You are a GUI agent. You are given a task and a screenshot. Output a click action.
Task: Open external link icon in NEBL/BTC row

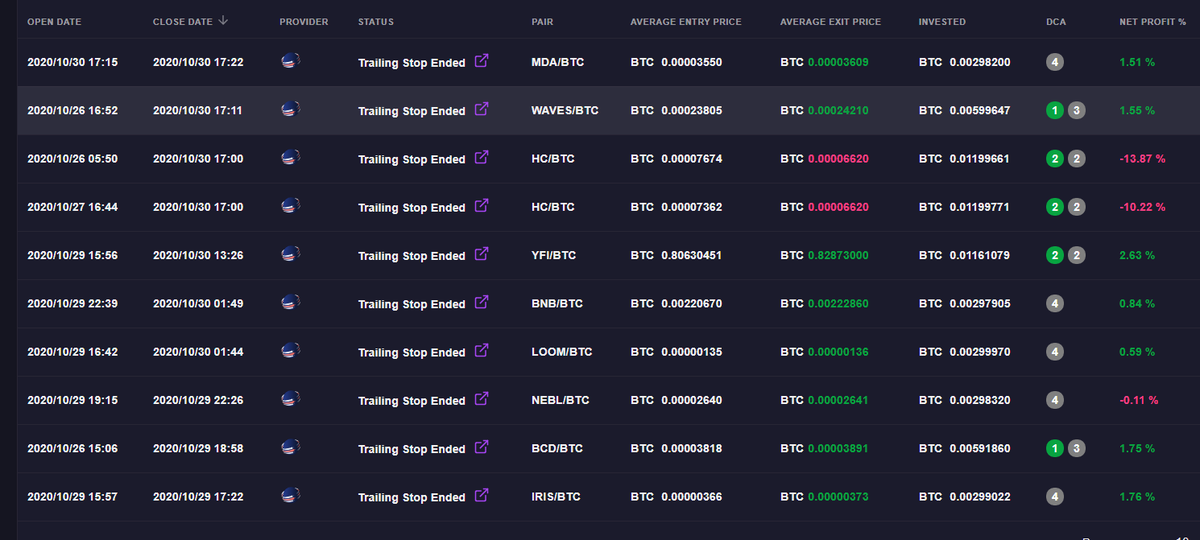click(x=481, y=398)
